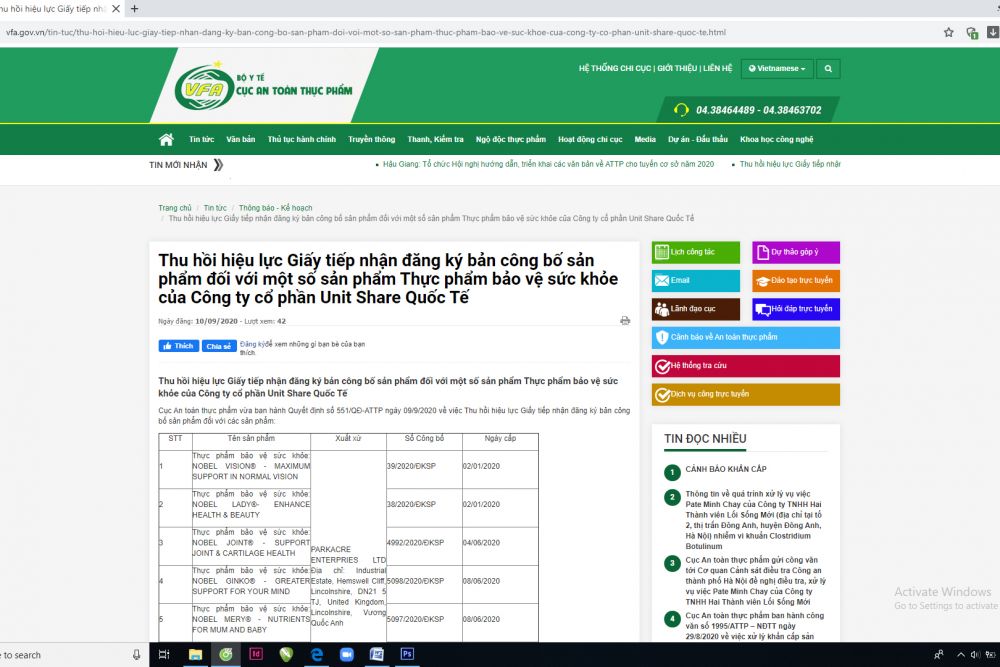Click the Cốc Cốc browser taskbar icon
The height and width of the screenshot is (667, 1000).
[x=226, y=654]
